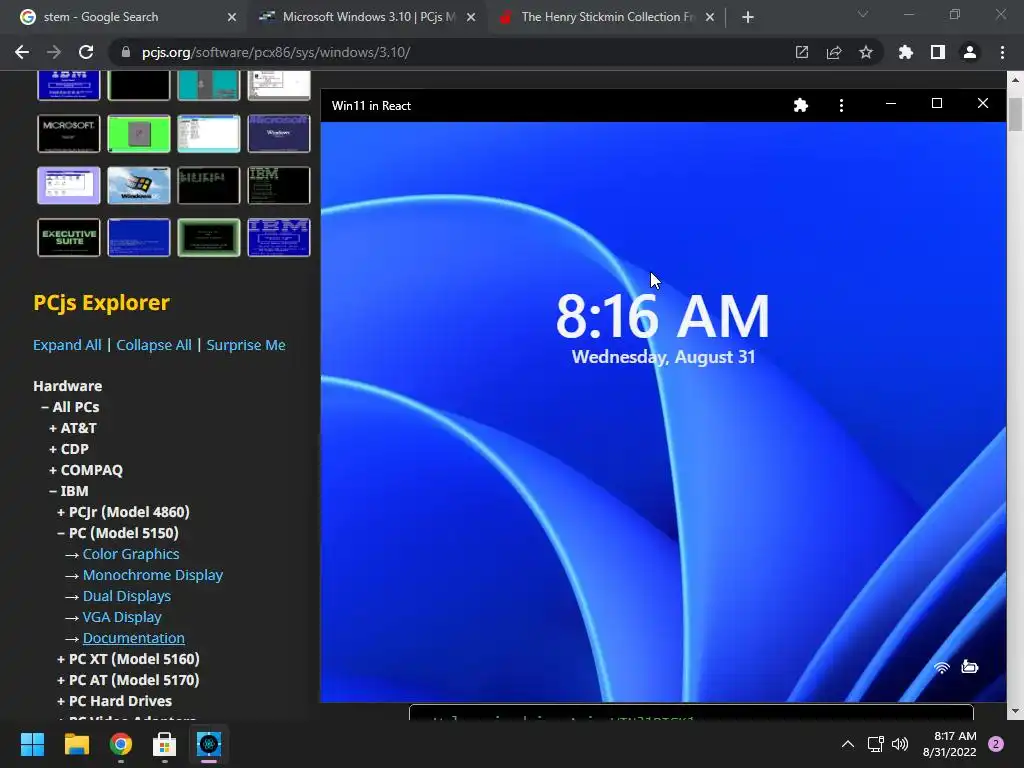Click the 8:16 AM lock screen clock
Screen dimensions: 1024x768
[x=663, y=316]
